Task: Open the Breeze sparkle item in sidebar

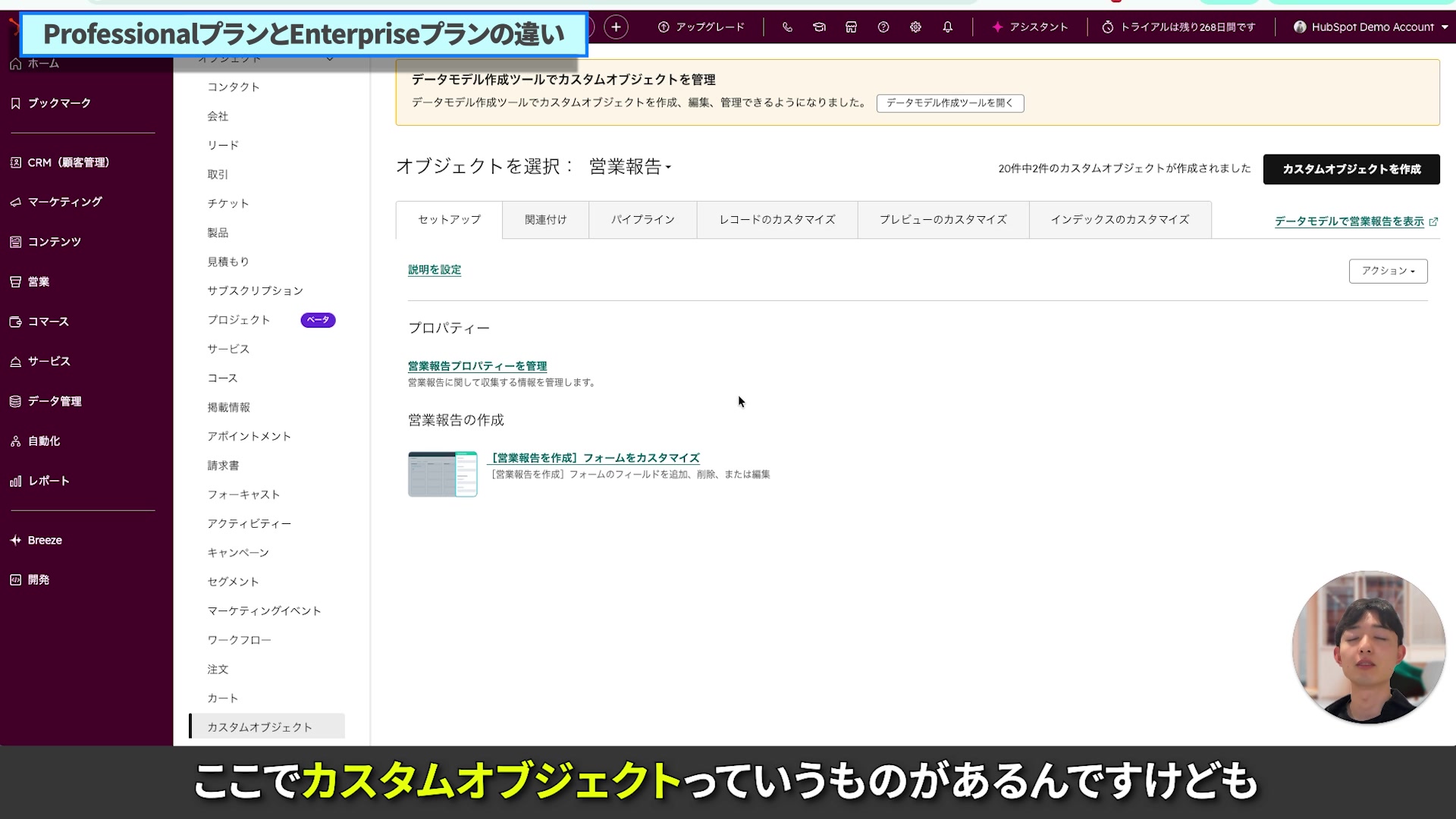Action: [x=45, y=540]
